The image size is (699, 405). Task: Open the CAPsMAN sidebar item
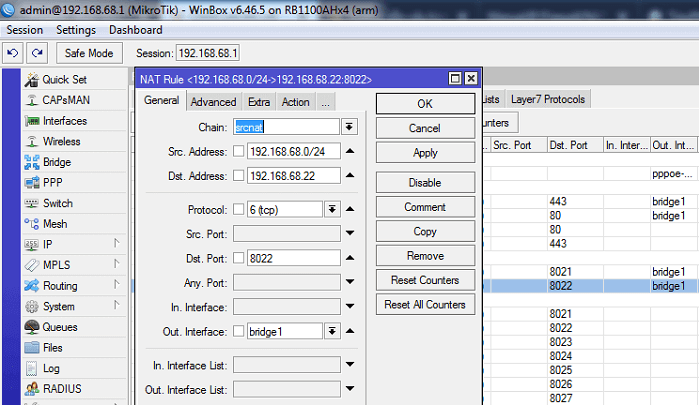click(x=68, y=100)
